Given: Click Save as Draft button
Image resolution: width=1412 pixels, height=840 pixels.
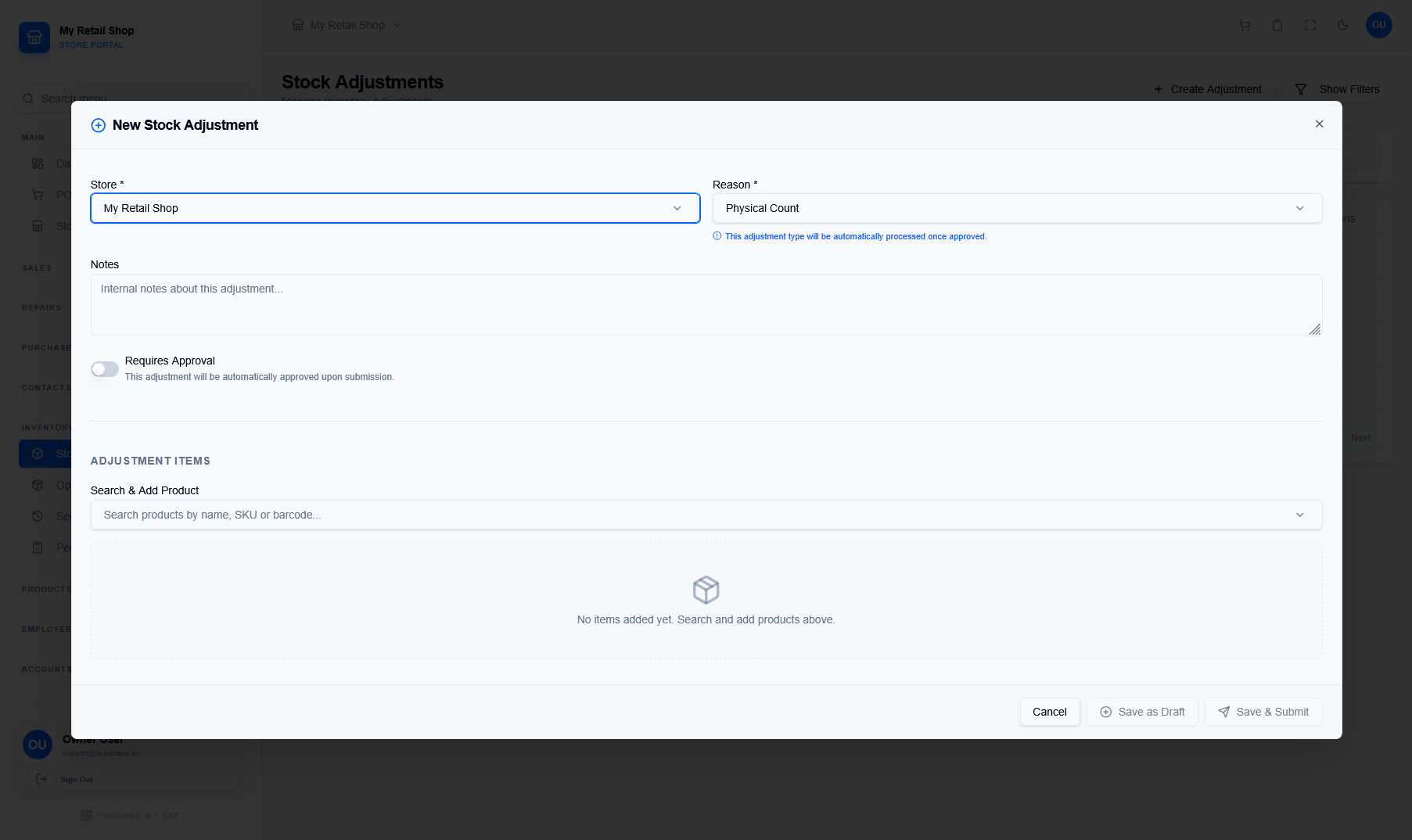Looking at the screenshot, I should click(1142, 712).
